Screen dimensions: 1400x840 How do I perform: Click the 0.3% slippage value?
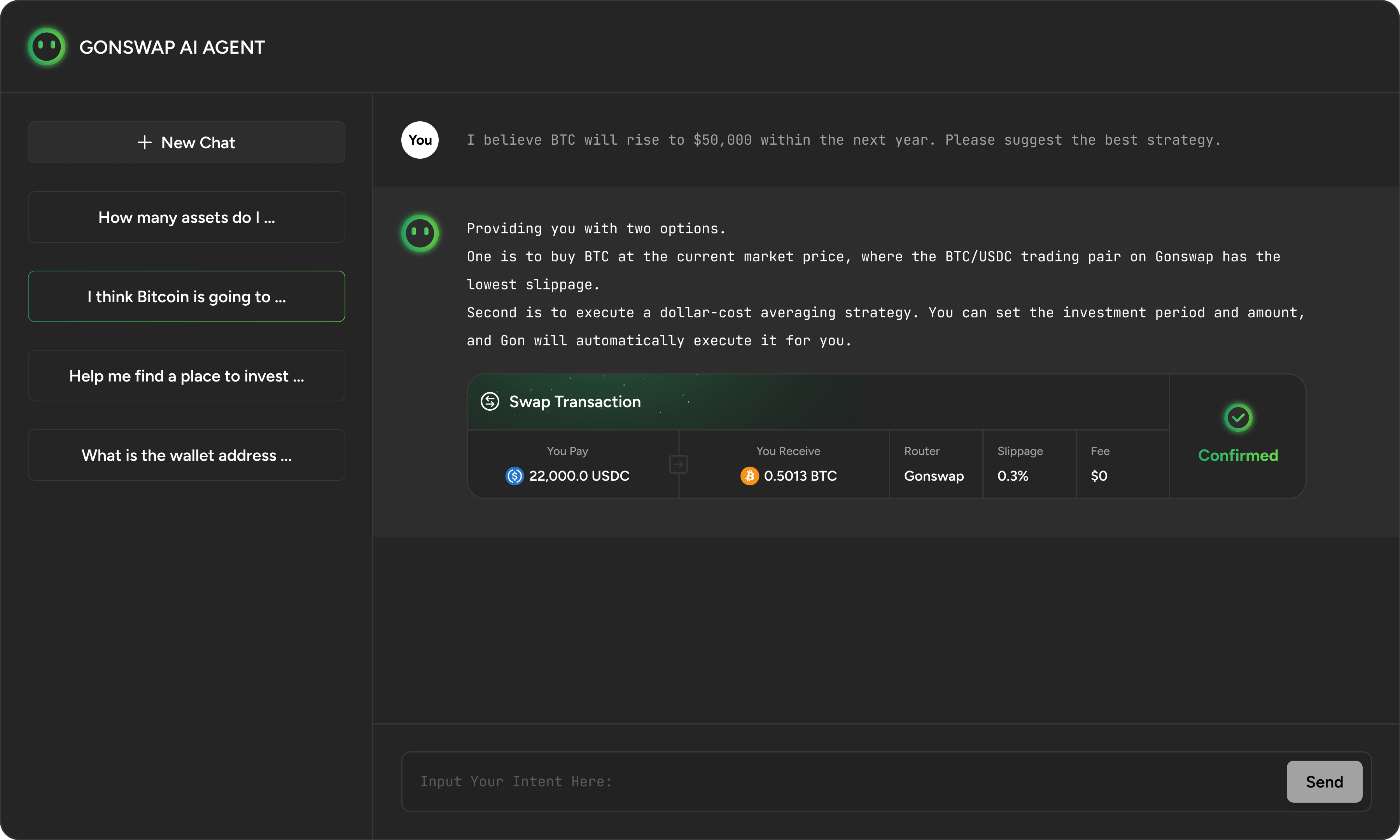point(1012,476)
